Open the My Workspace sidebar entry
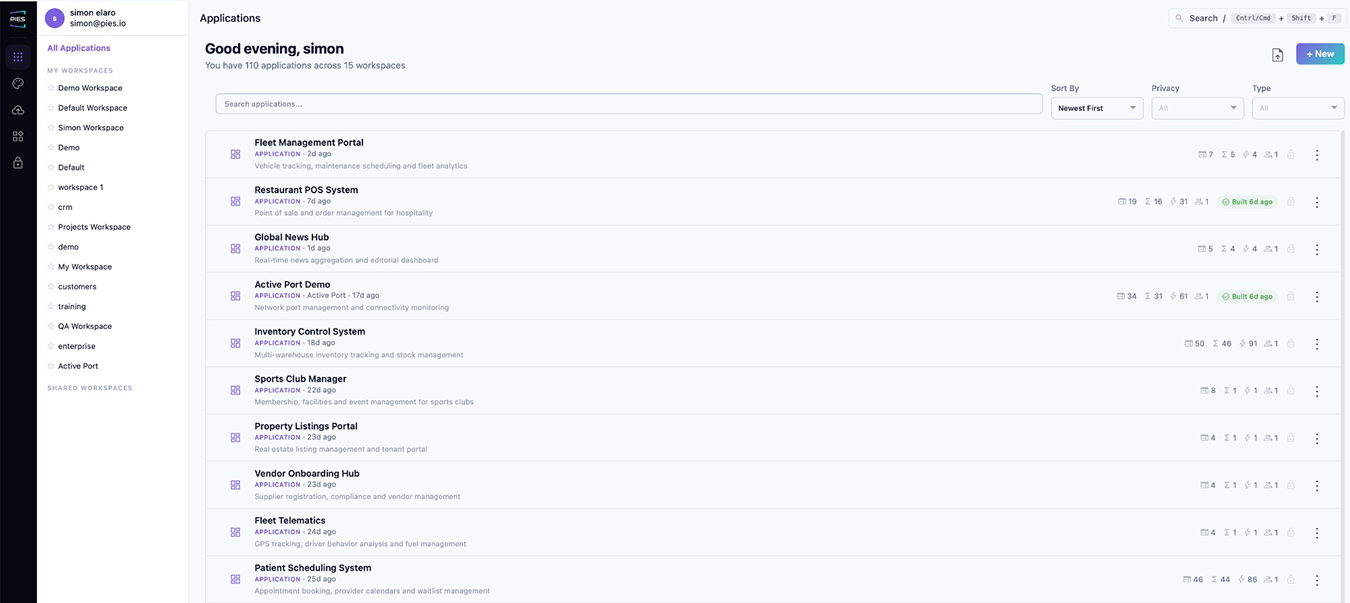1350x603 pixels. tap(85, 267)
